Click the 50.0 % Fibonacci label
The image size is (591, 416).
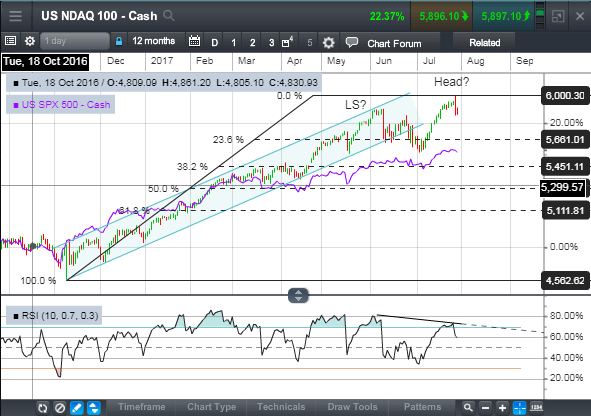tap(163, 189)
